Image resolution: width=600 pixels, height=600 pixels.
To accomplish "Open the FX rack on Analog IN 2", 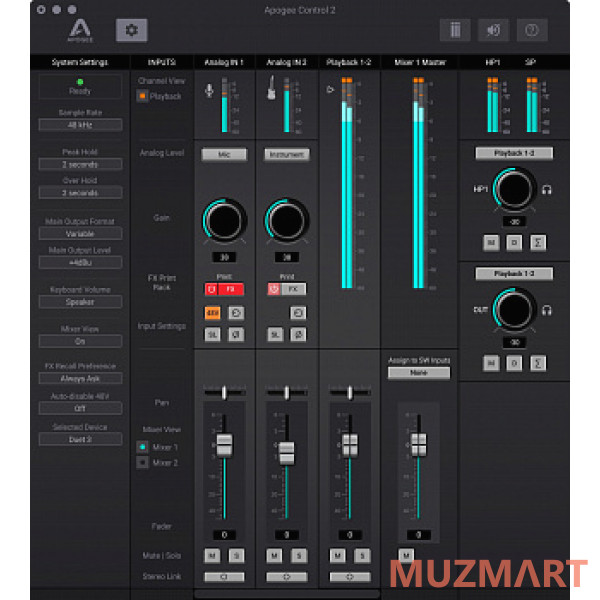I will 293,289.
